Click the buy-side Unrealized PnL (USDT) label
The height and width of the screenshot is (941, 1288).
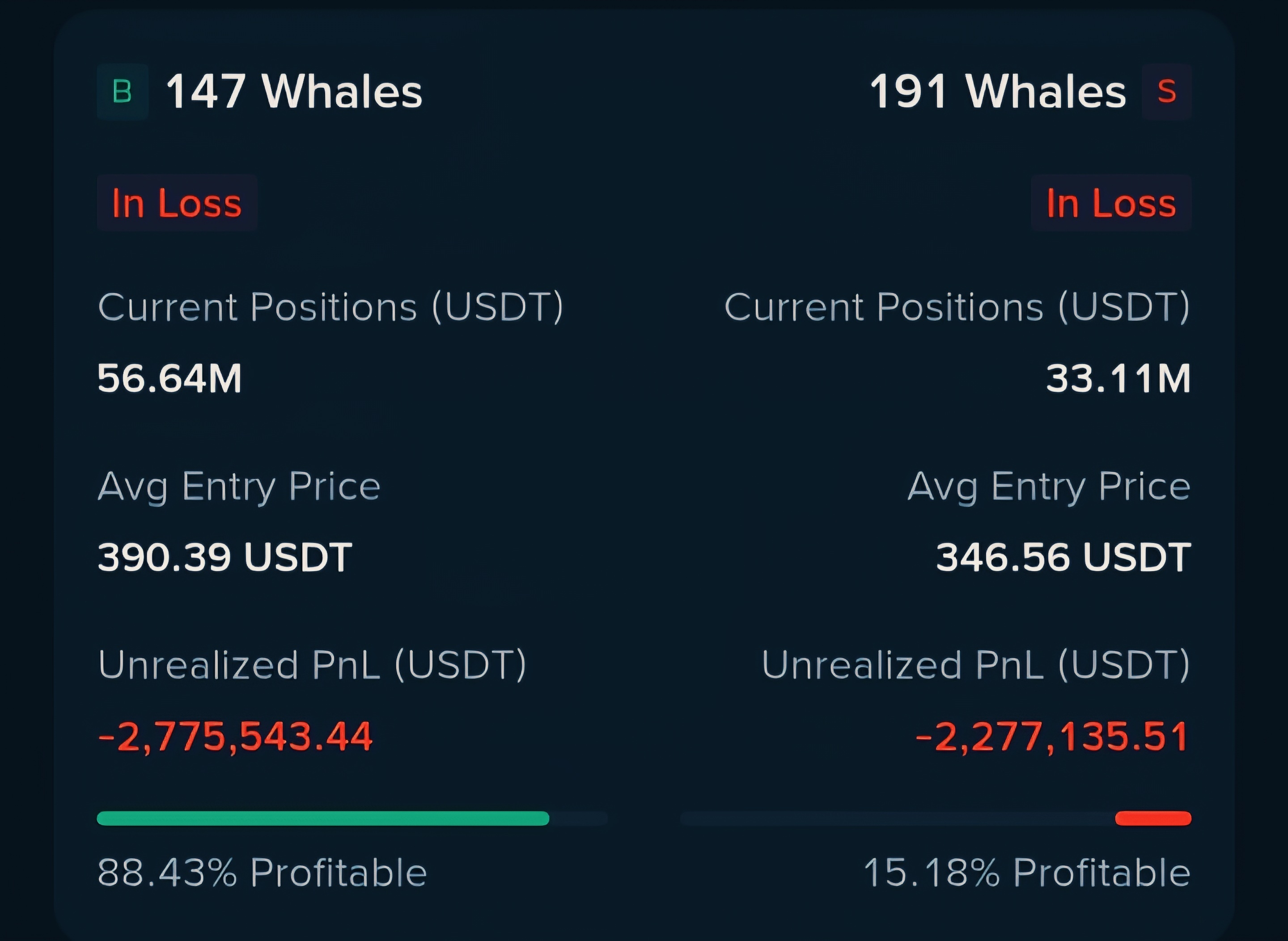click(x=312, y=665)
